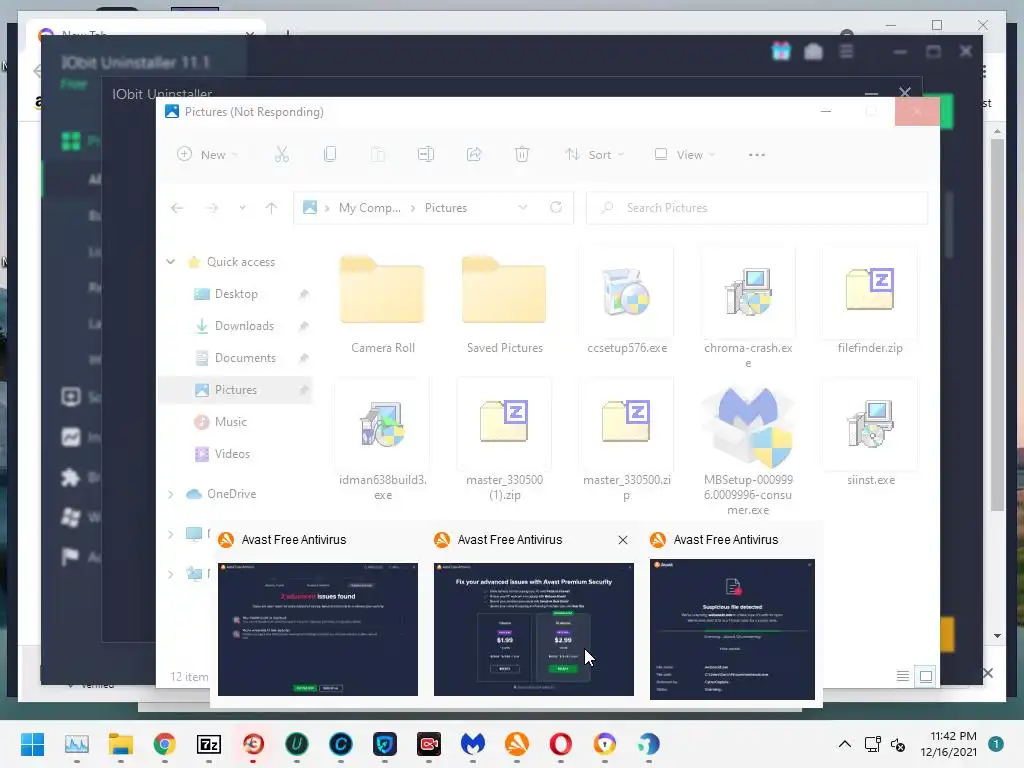Select the MBSetup Malwarebytes installer icon
Screen dimensions: 1024x768
[x=748, y=427]
